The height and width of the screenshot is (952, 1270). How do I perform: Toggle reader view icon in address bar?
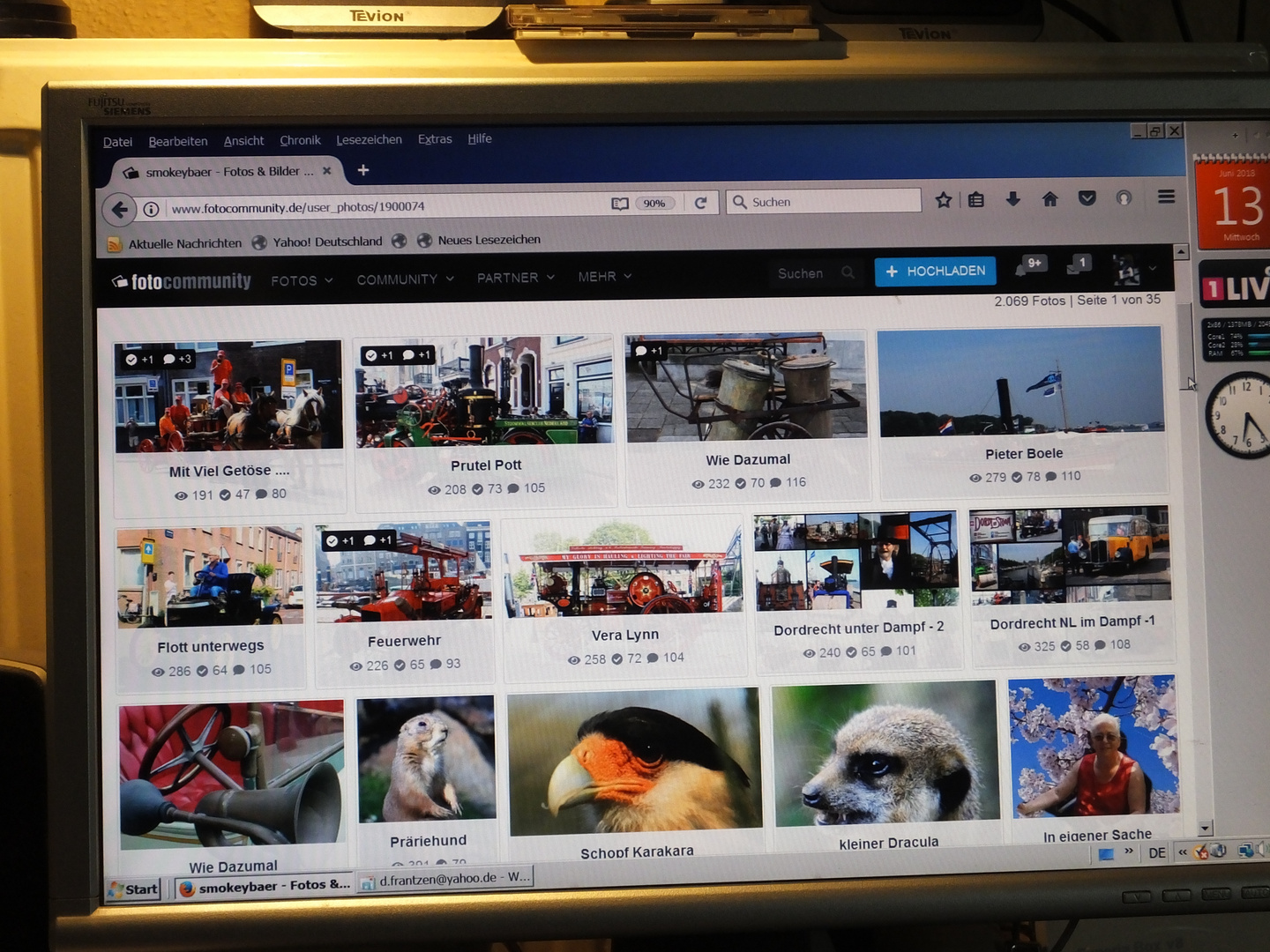[620, 204]
